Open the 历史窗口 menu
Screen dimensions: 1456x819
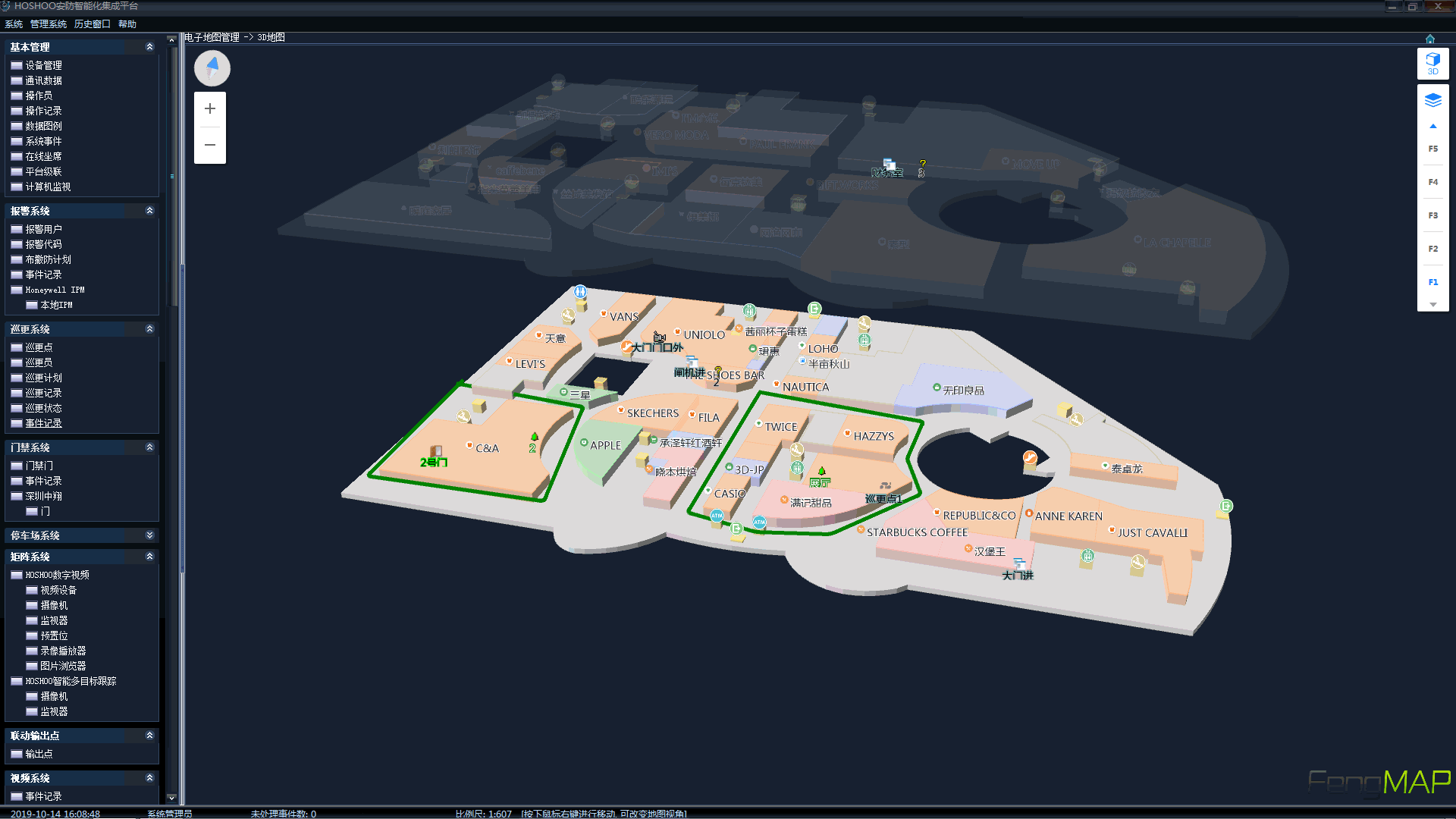pos(93,24)
